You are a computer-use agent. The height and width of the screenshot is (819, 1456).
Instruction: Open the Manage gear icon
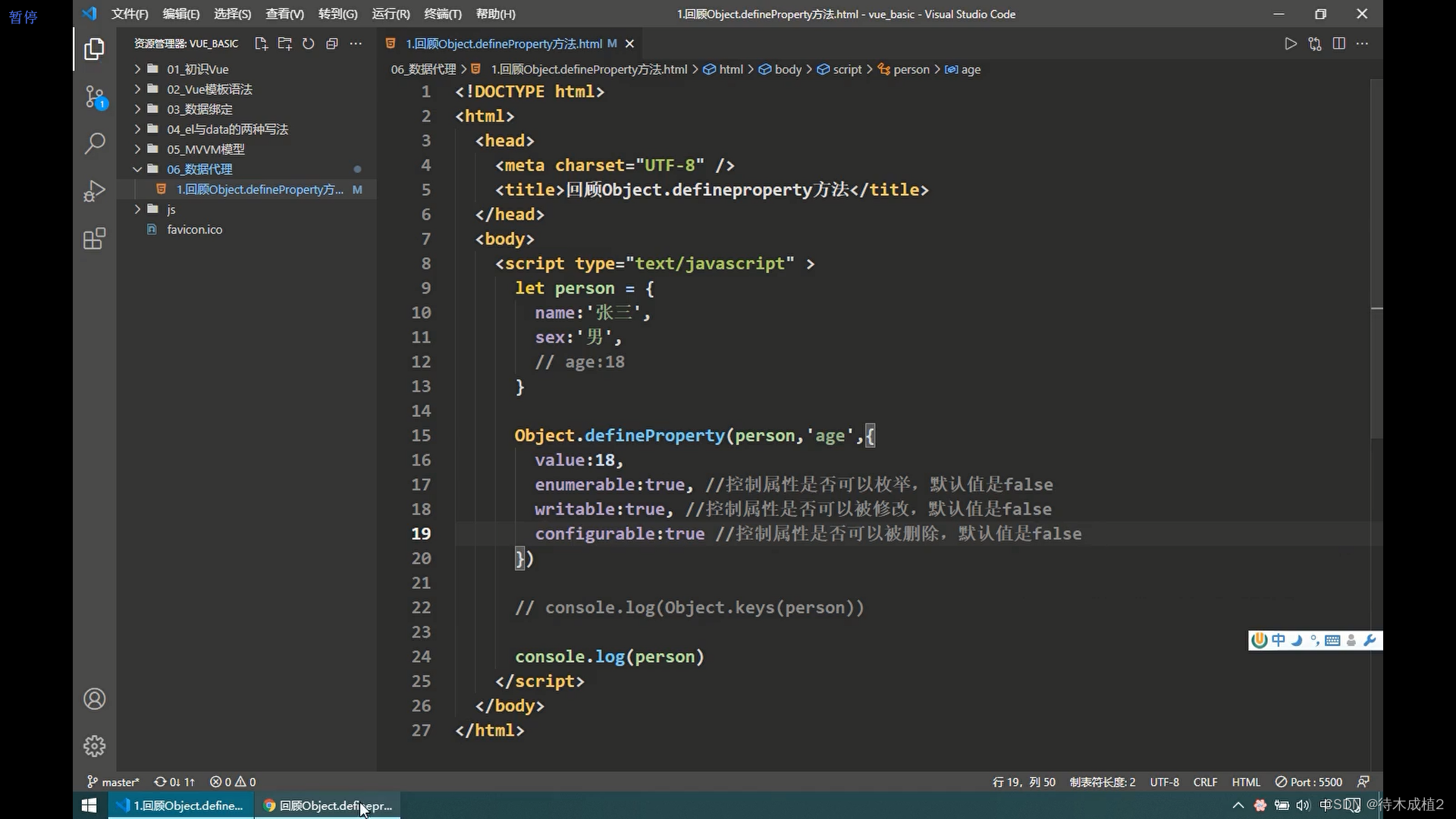94,746
